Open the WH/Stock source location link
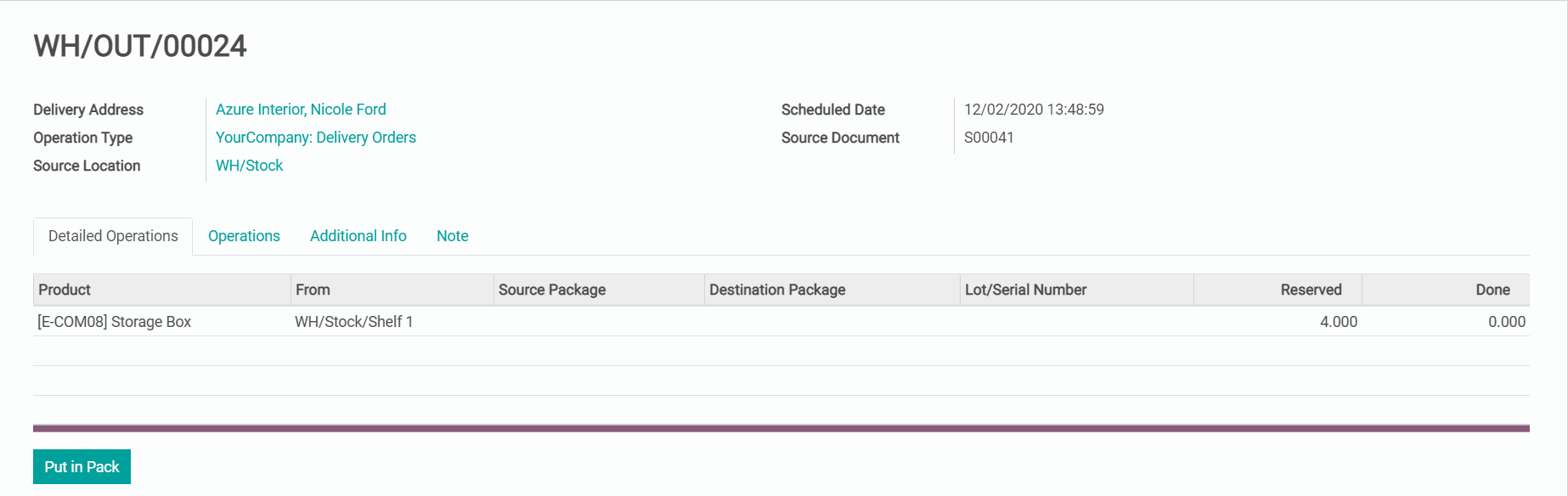Image resolution: width=1568 pixels, height=496 pixels. [249, 166]
